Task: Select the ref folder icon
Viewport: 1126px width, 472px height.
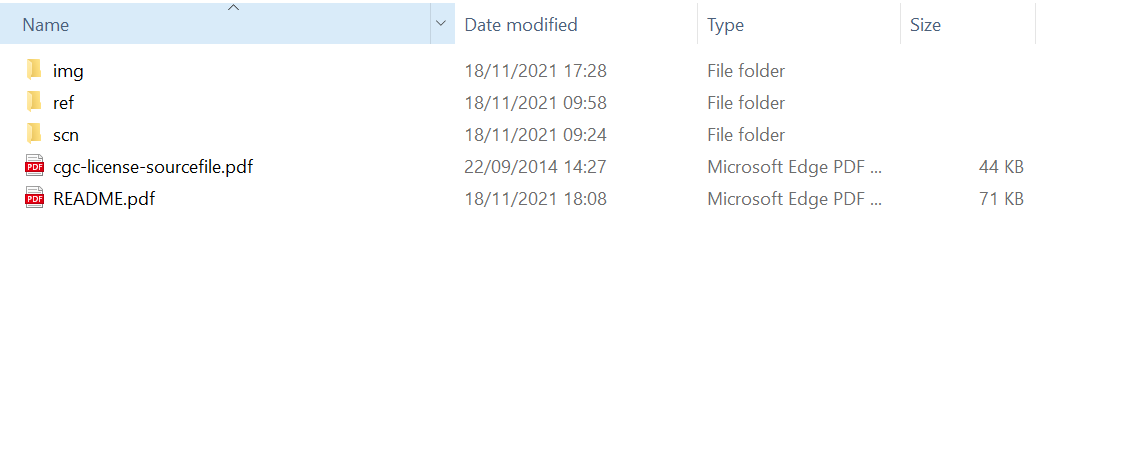Action: point(34,102)
